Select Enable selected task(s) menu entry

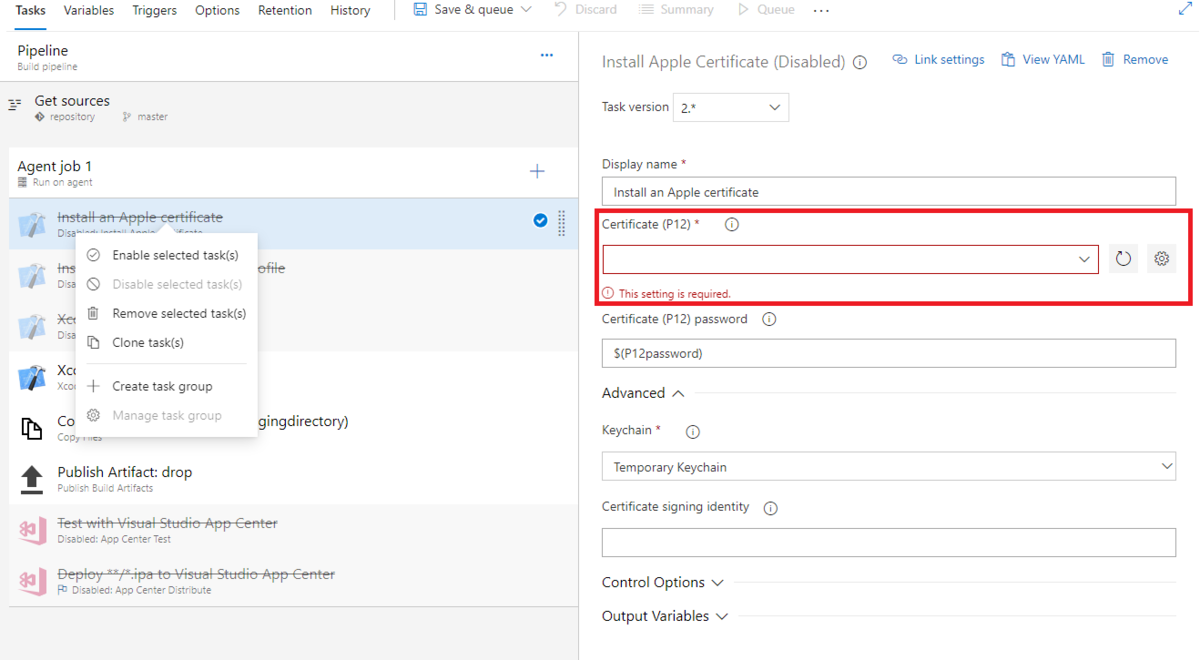pyautogui.click(x=175, y=255)
